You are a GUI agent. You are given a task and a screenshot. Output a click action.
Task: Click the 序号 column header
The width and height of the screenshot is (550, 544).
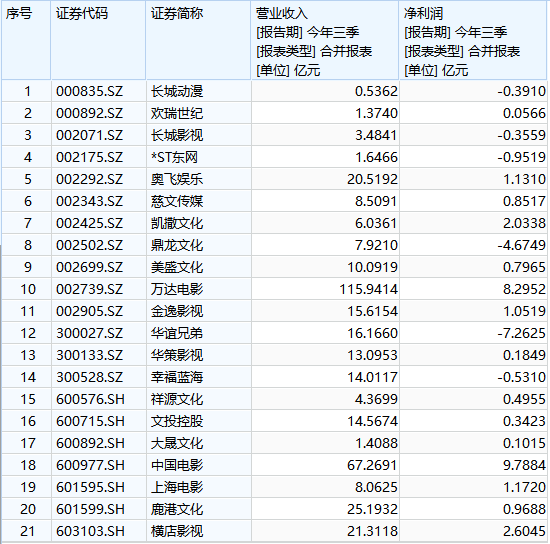pos(26,40)
